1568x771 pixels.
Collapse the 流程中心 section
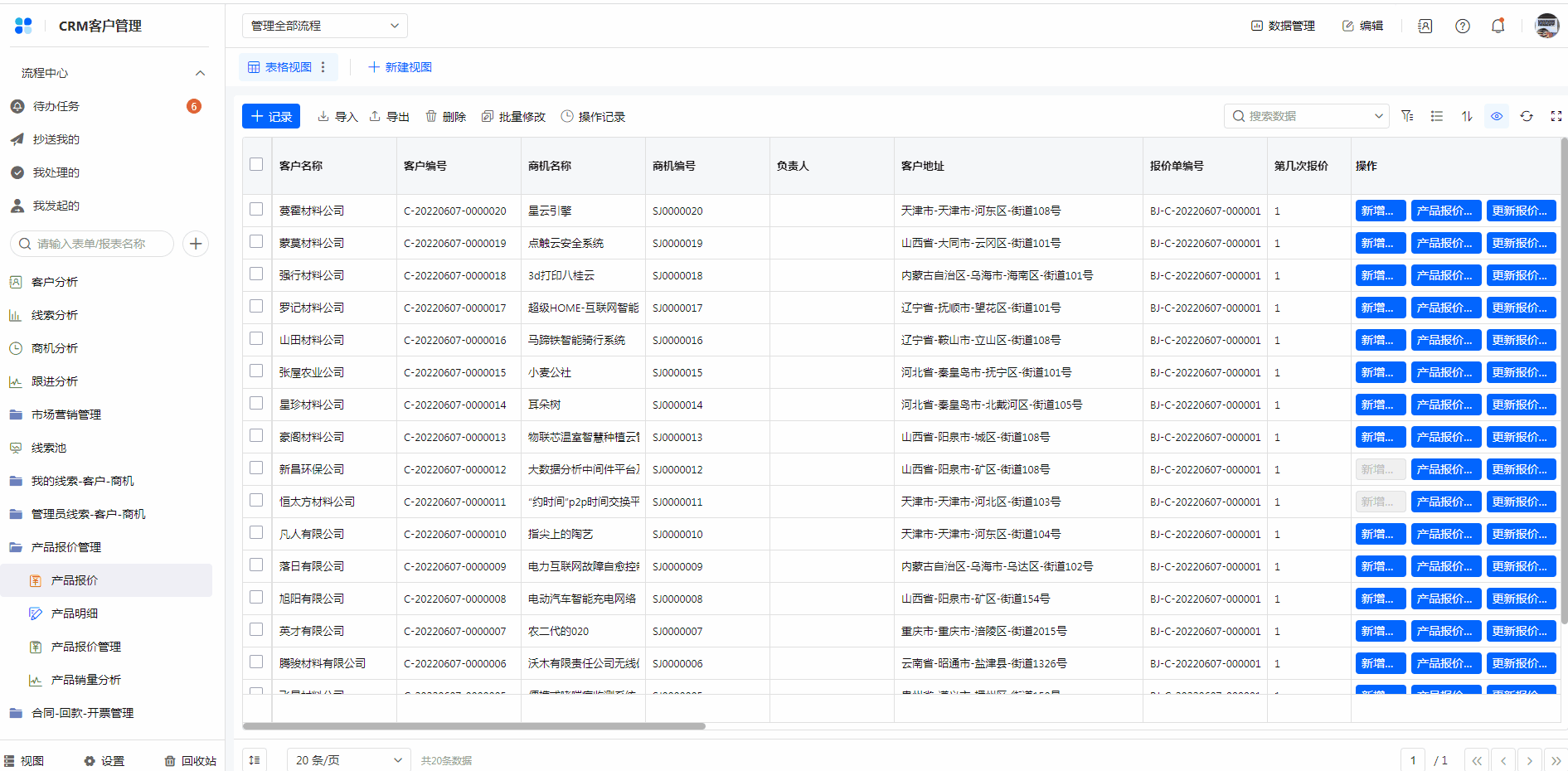pos(200,73)
